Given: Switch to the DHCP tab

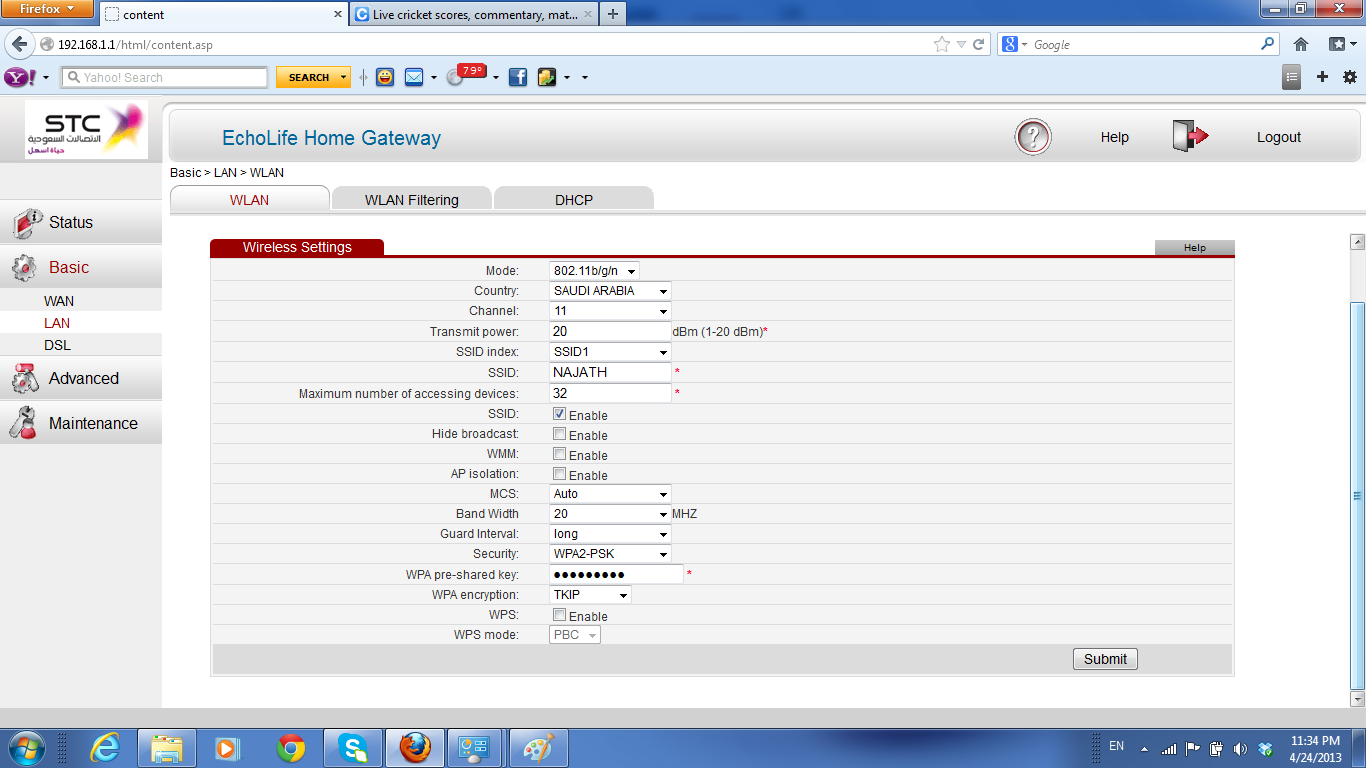Looking at the screenshot, I should [574, 200].
